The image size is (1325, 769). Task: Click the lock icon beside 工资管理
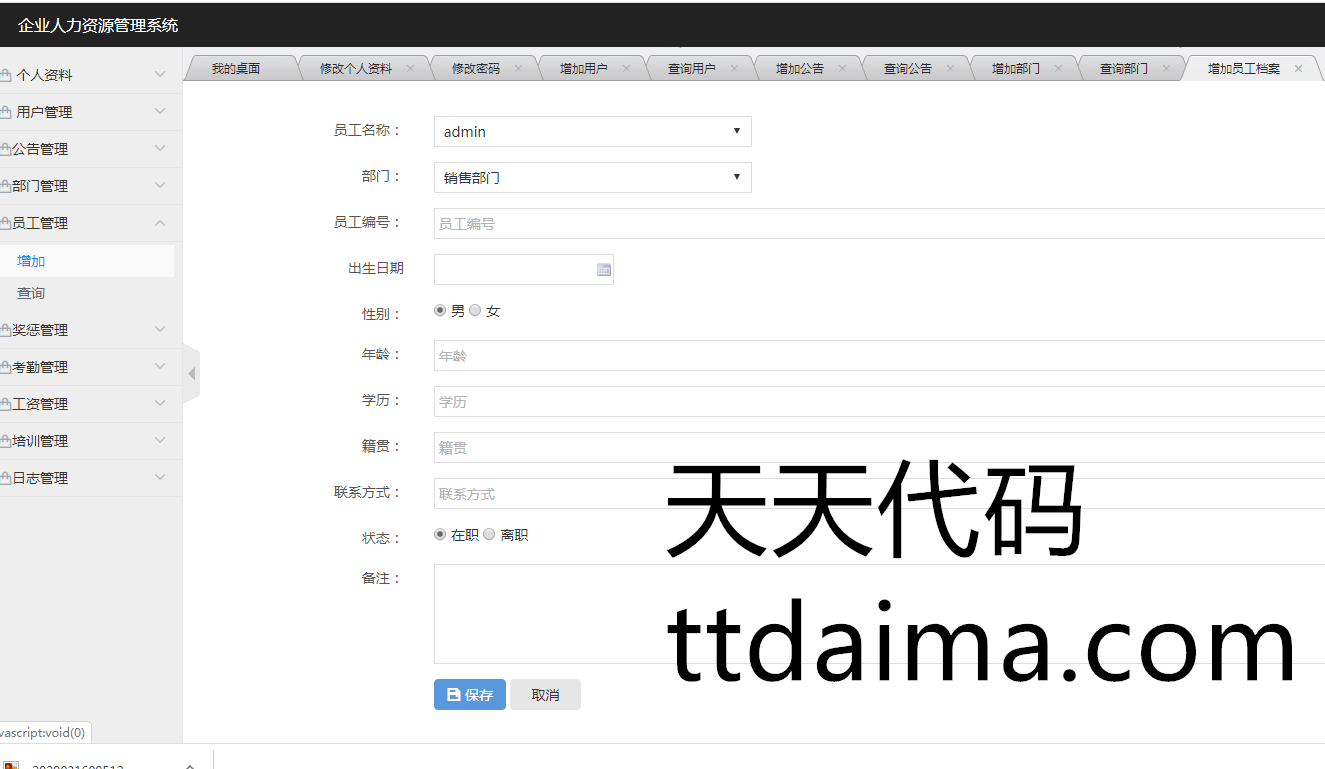tap(6, 404)
